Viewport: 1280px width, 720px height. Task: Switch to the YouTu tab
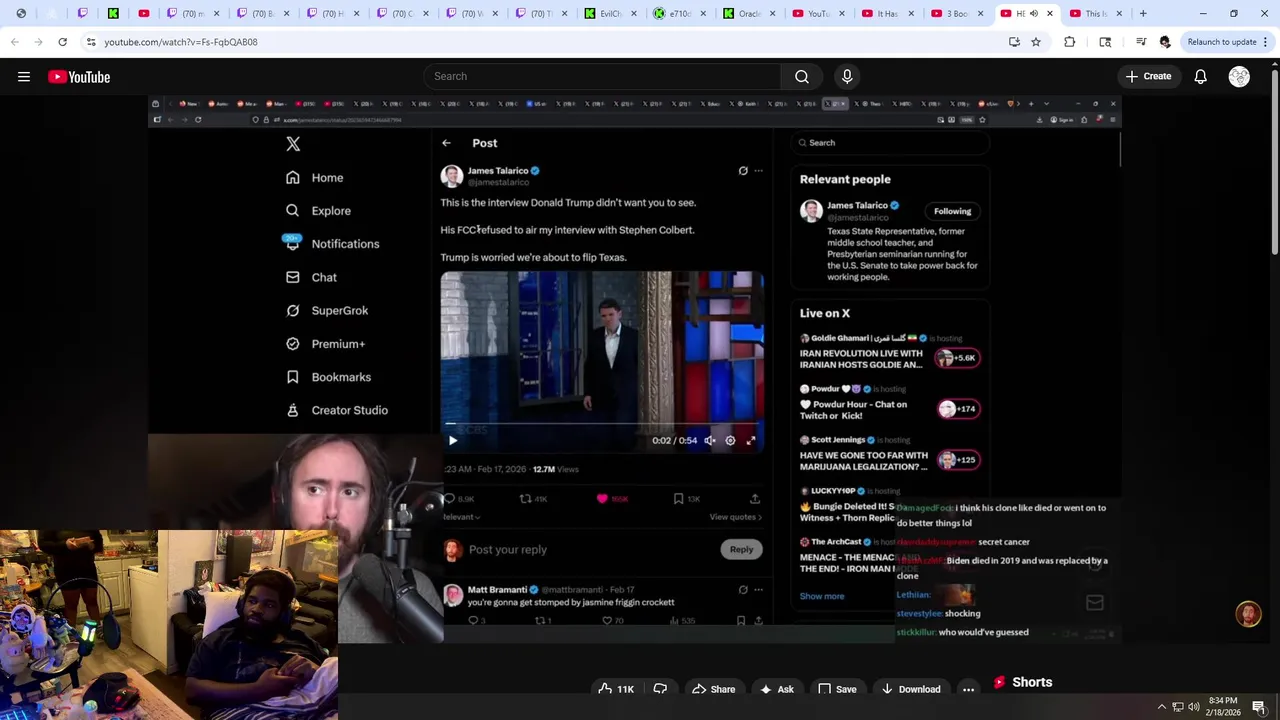point(817,13)
